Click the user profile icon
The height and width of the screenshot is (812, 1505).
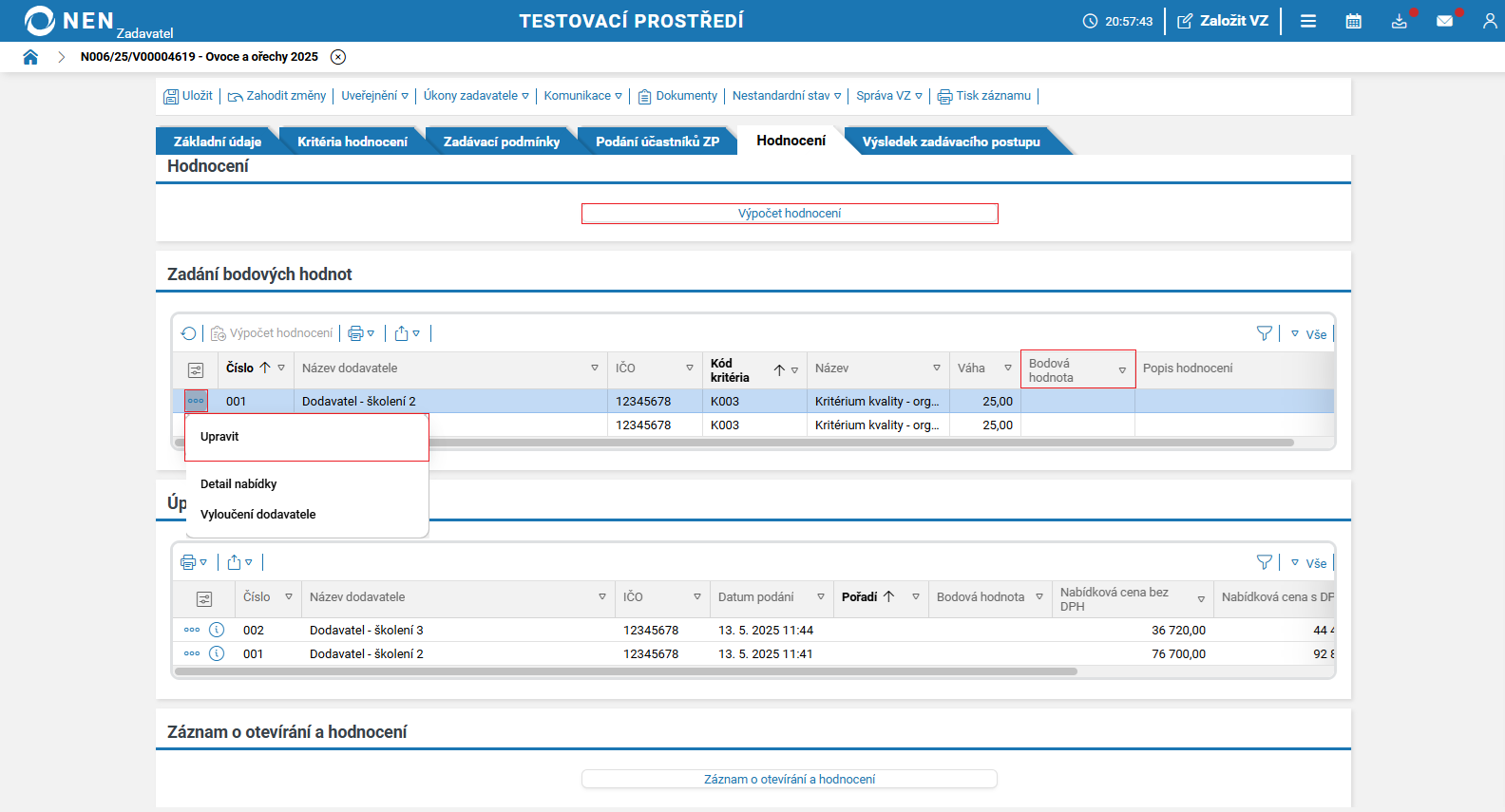point(1489,21)
